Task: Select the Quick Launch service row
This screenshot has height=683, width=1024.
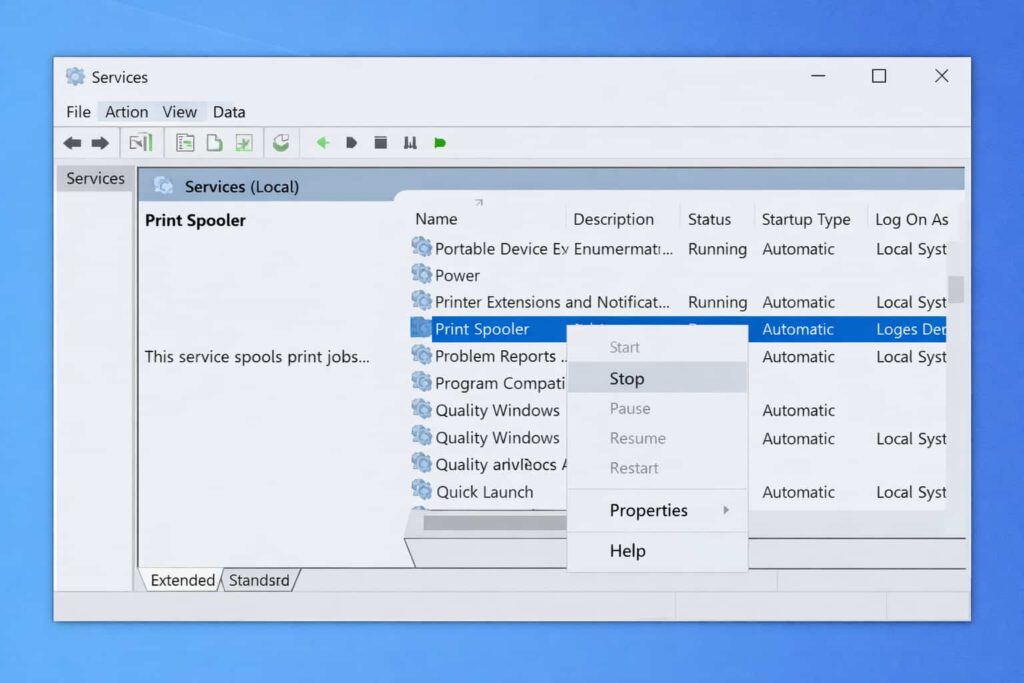Action: (x=485, y=492)
